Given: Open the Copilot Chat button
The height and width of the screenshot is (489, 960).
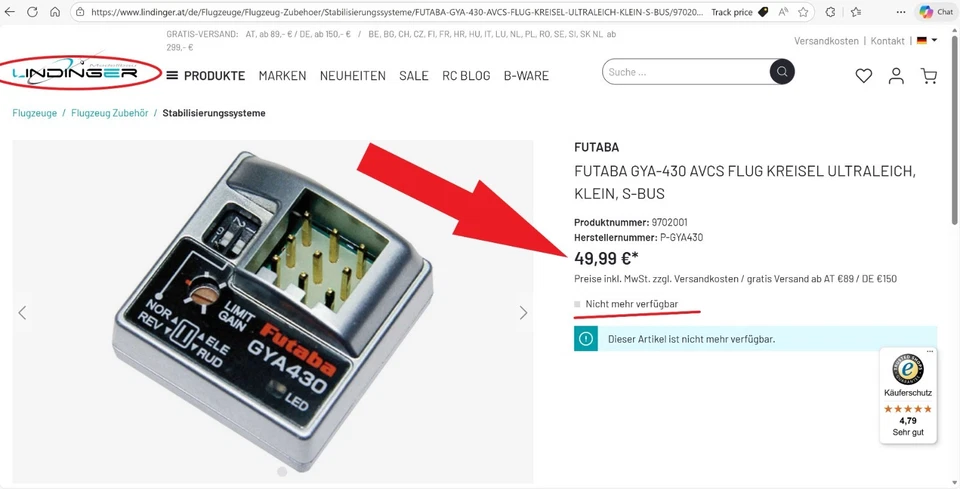Looking at the screenshot, I should click(936, 12).
